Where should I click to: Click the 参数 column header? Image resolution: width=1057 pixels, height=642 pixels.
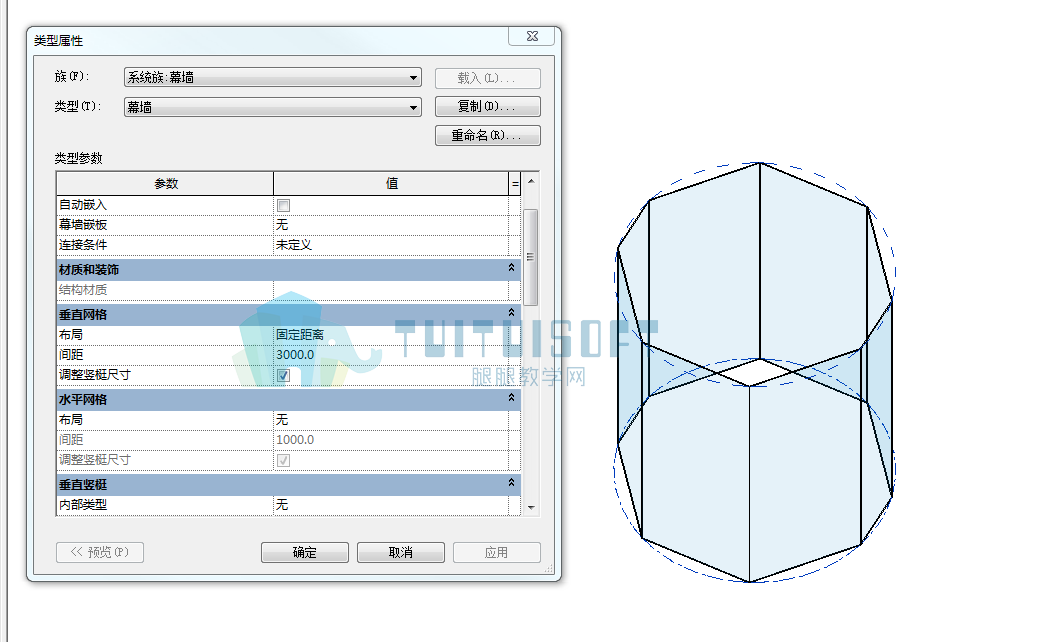point(165,183)
